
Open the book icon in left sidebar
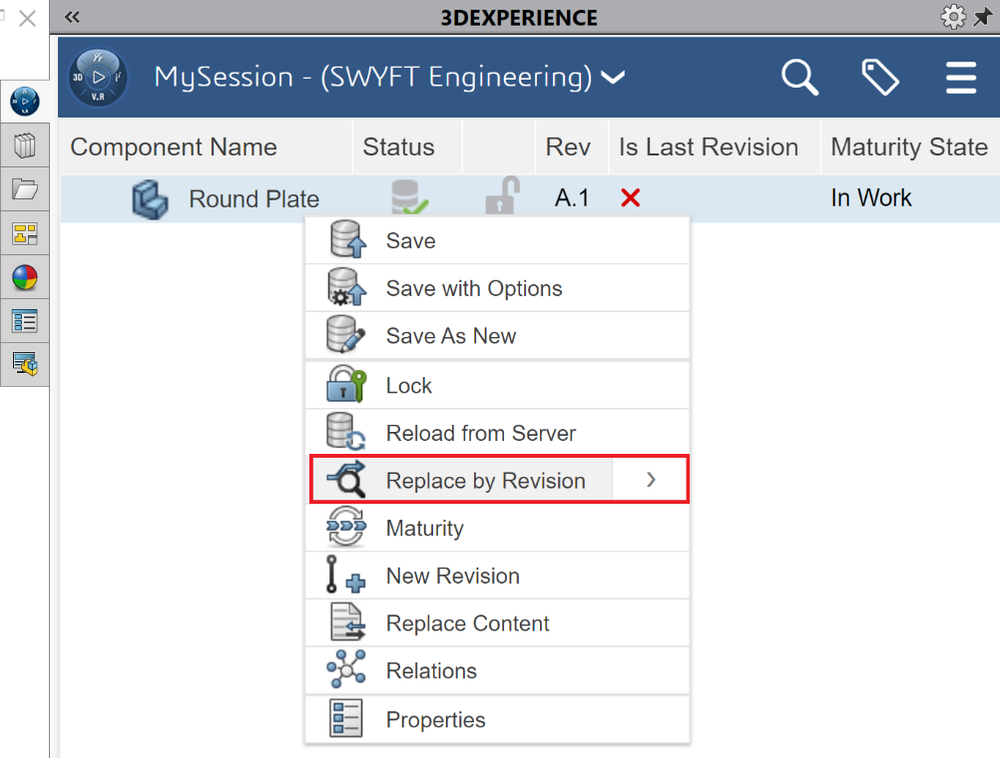click(x=25, y=145)
